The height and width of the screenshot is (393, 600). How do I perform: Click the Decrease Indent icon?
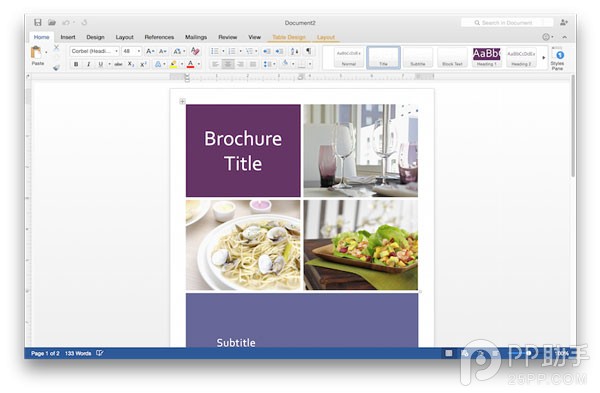click(x=267, y=51)
